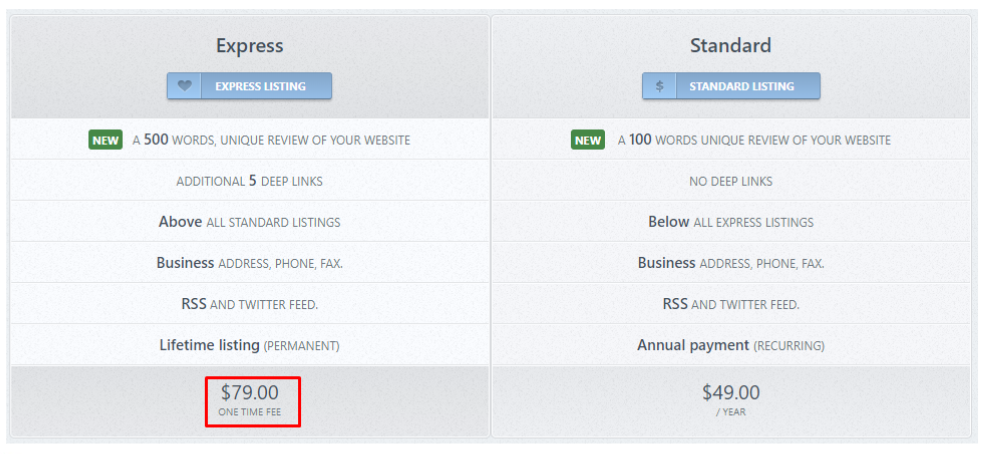The height and width of the screenshot is (454, 988).
Task: Click Business address row in Express column
Action: tap(249, 263)
